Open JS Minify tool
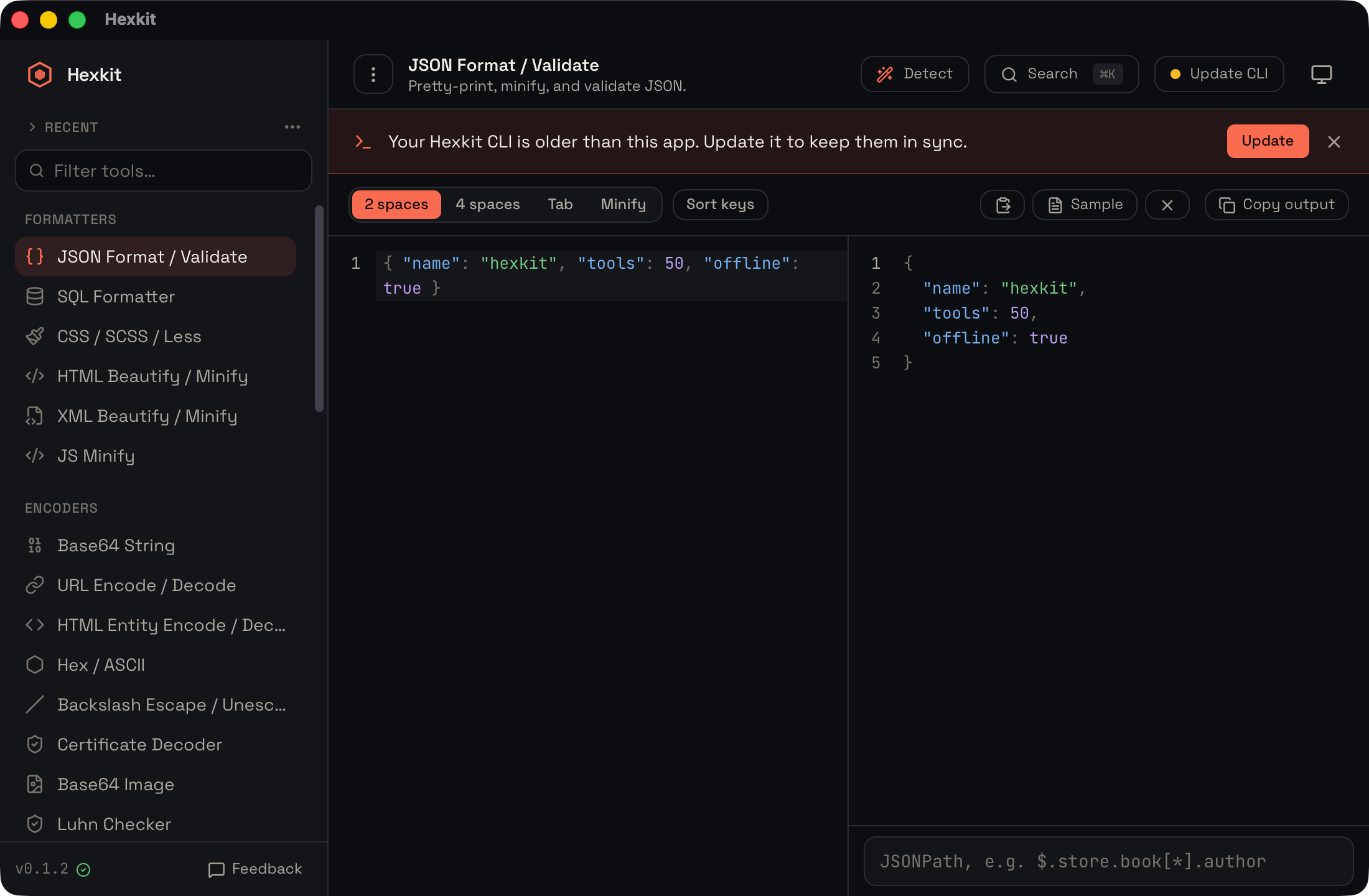This screenshot has height=896, width=1369. point(156,455)
